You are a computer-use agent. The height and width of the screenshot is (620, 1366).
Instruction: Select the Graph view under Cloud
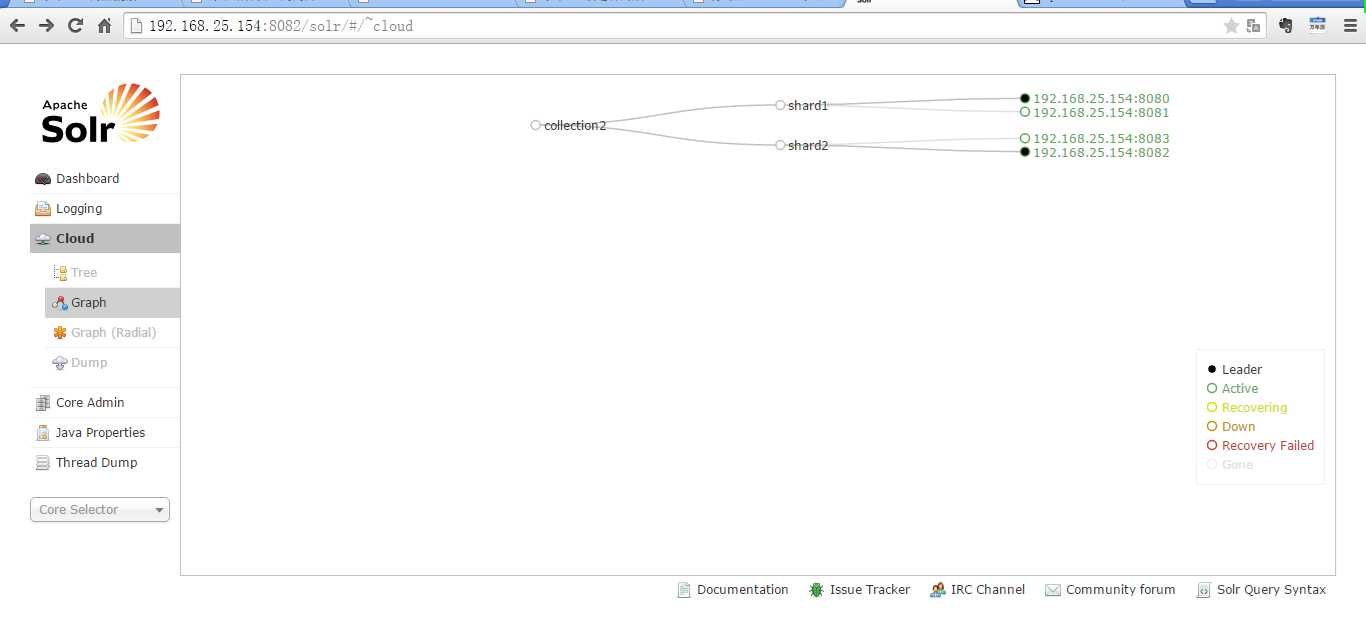(112, 303)
